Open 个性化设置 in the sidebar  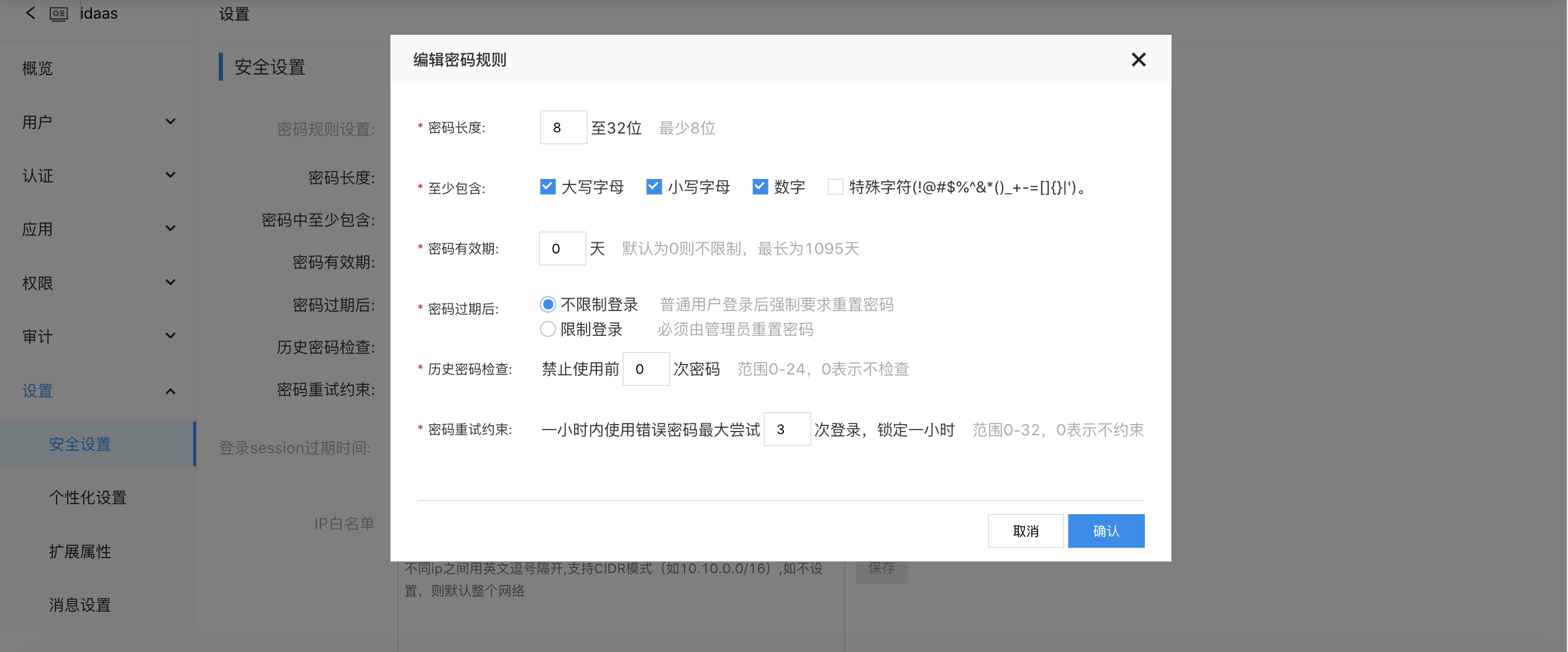pos(88,497)
